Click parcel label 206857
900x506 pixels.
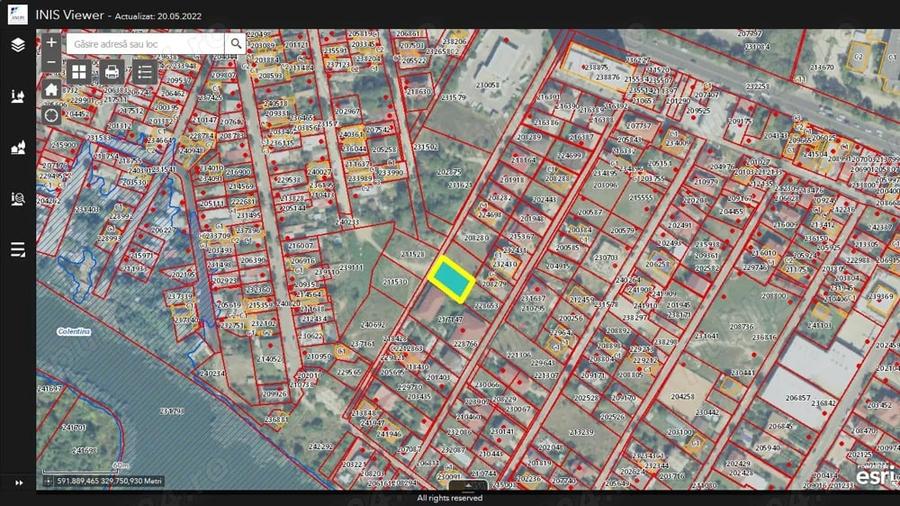[798, 398]
